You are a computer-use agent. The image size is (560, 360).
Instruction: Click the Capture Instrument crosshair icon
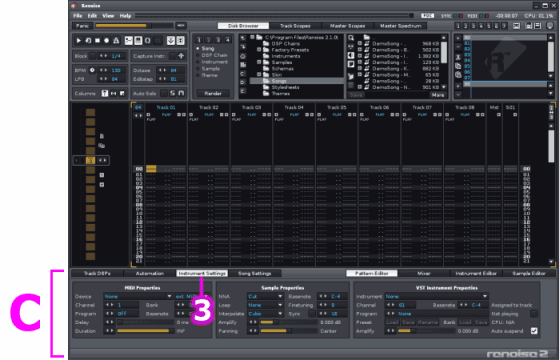181,56
